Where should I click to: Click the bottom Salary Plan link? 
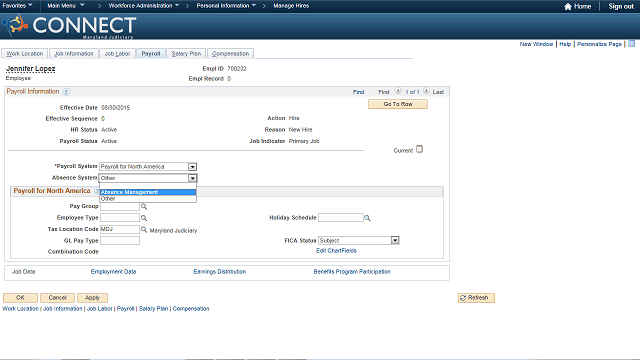click(x=153, y=309)
